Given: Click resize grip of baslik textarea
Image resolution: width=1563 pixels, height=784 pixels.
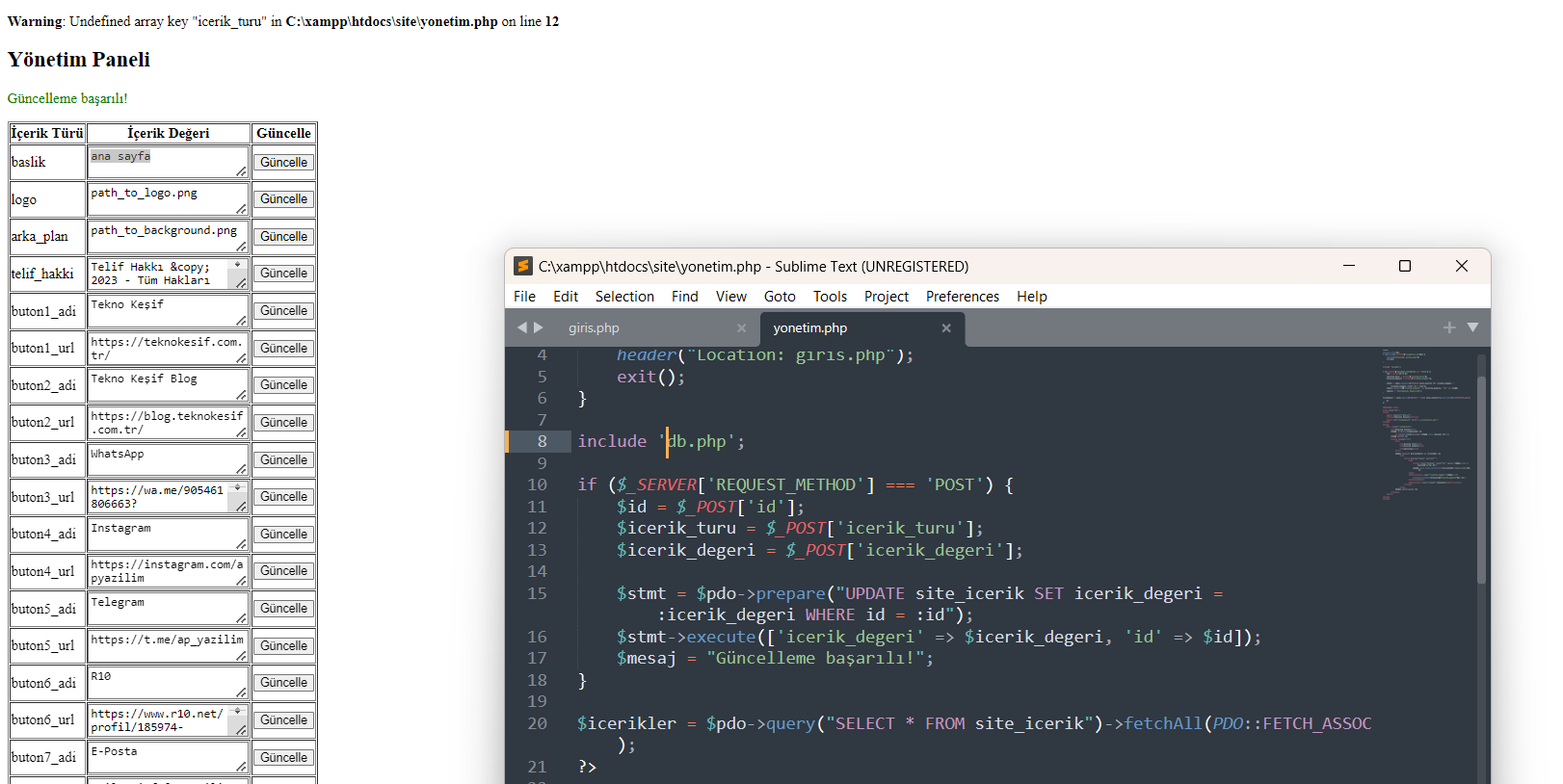Looking at the screenshot, I should coord(241,171).
